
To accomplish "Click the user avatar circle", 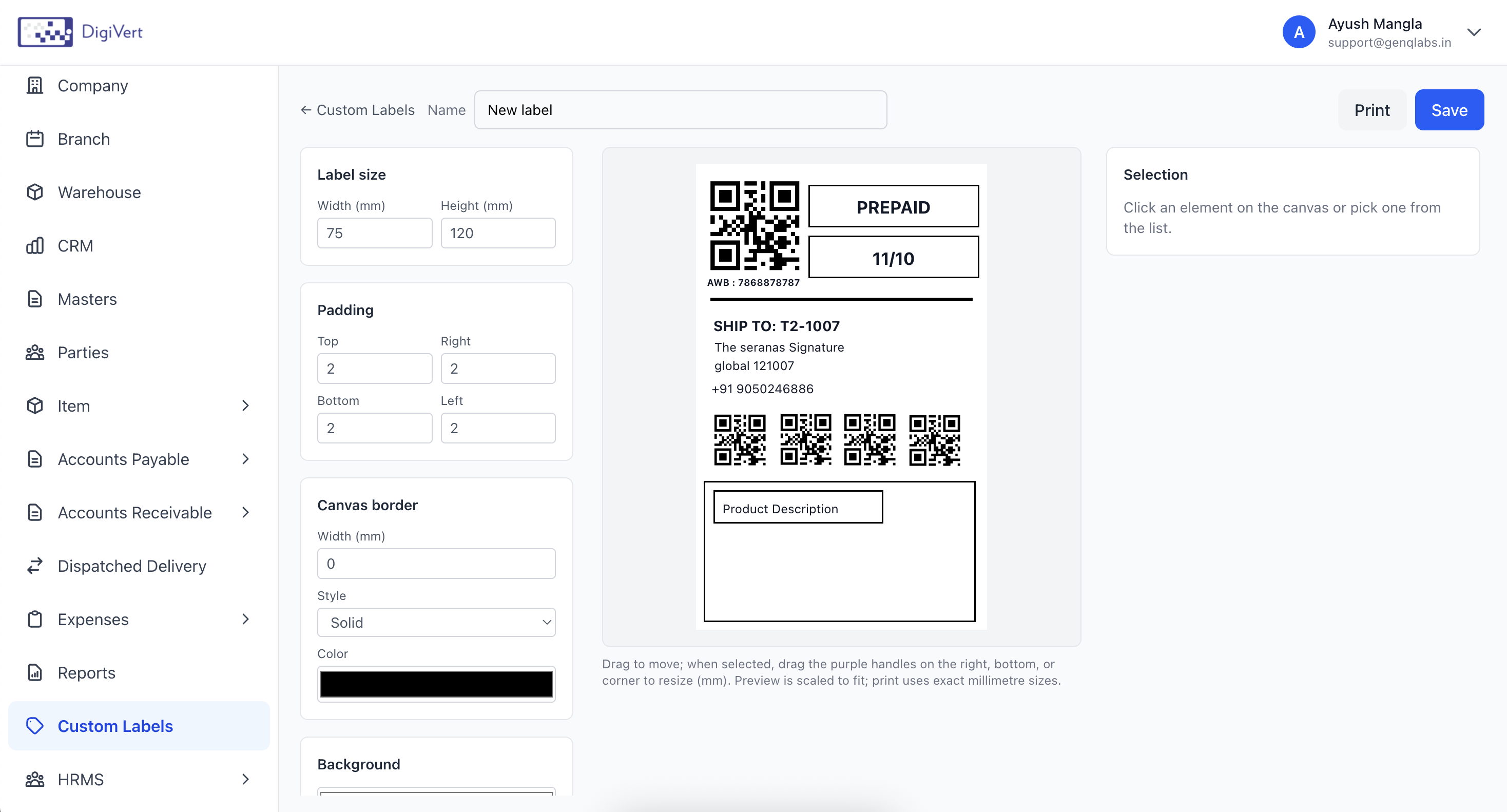I will (x=1299, y=32).
